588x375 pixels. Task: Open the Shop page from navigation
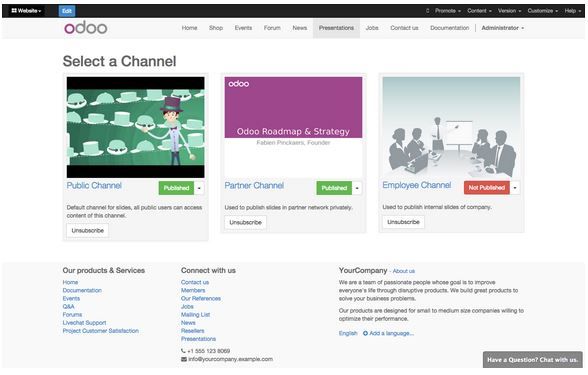click(216, 28)
